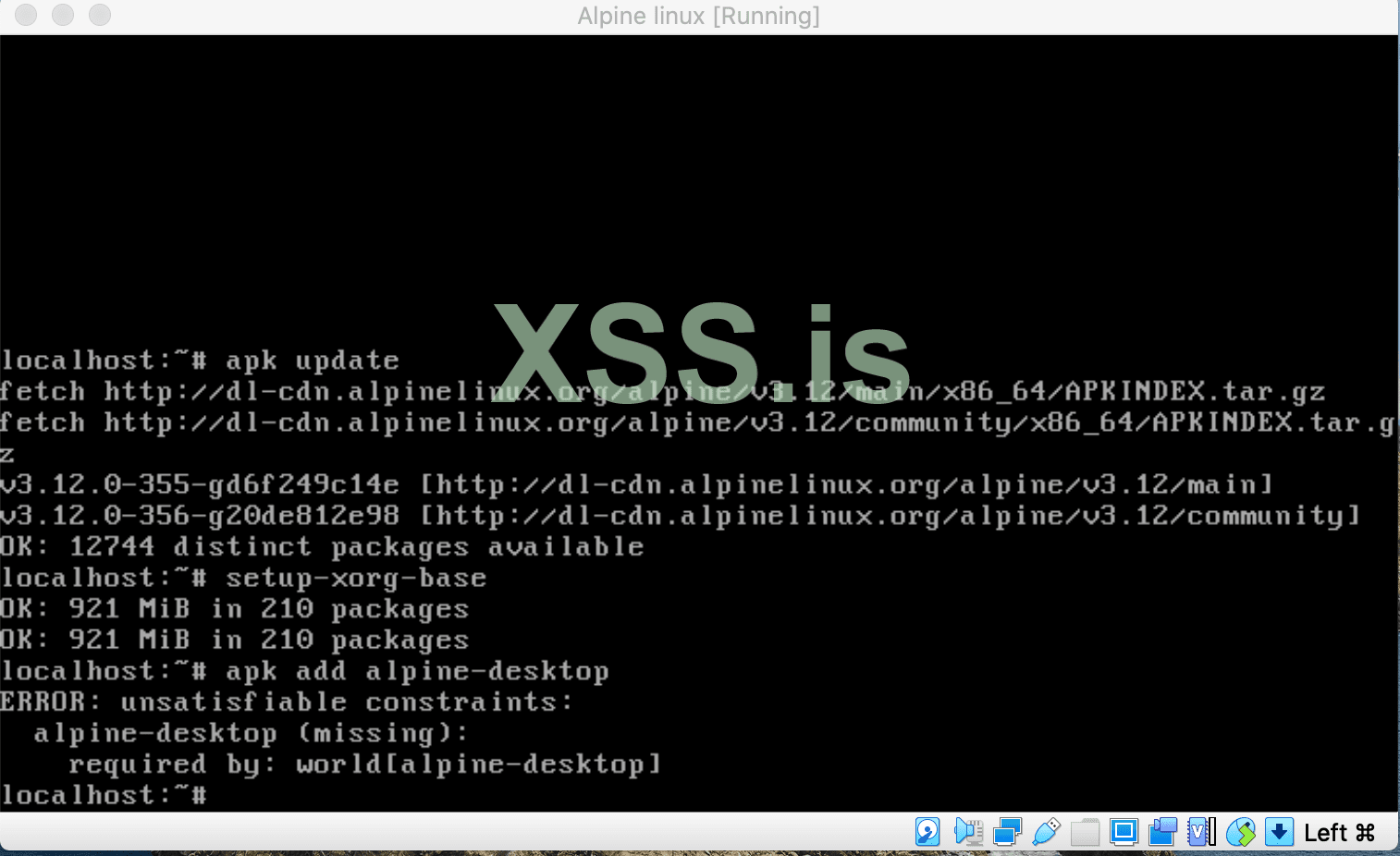Click the last empty 'localhost:~#' prompt
This screenshot has height=856, width=1400.
(x=104, y=796)
